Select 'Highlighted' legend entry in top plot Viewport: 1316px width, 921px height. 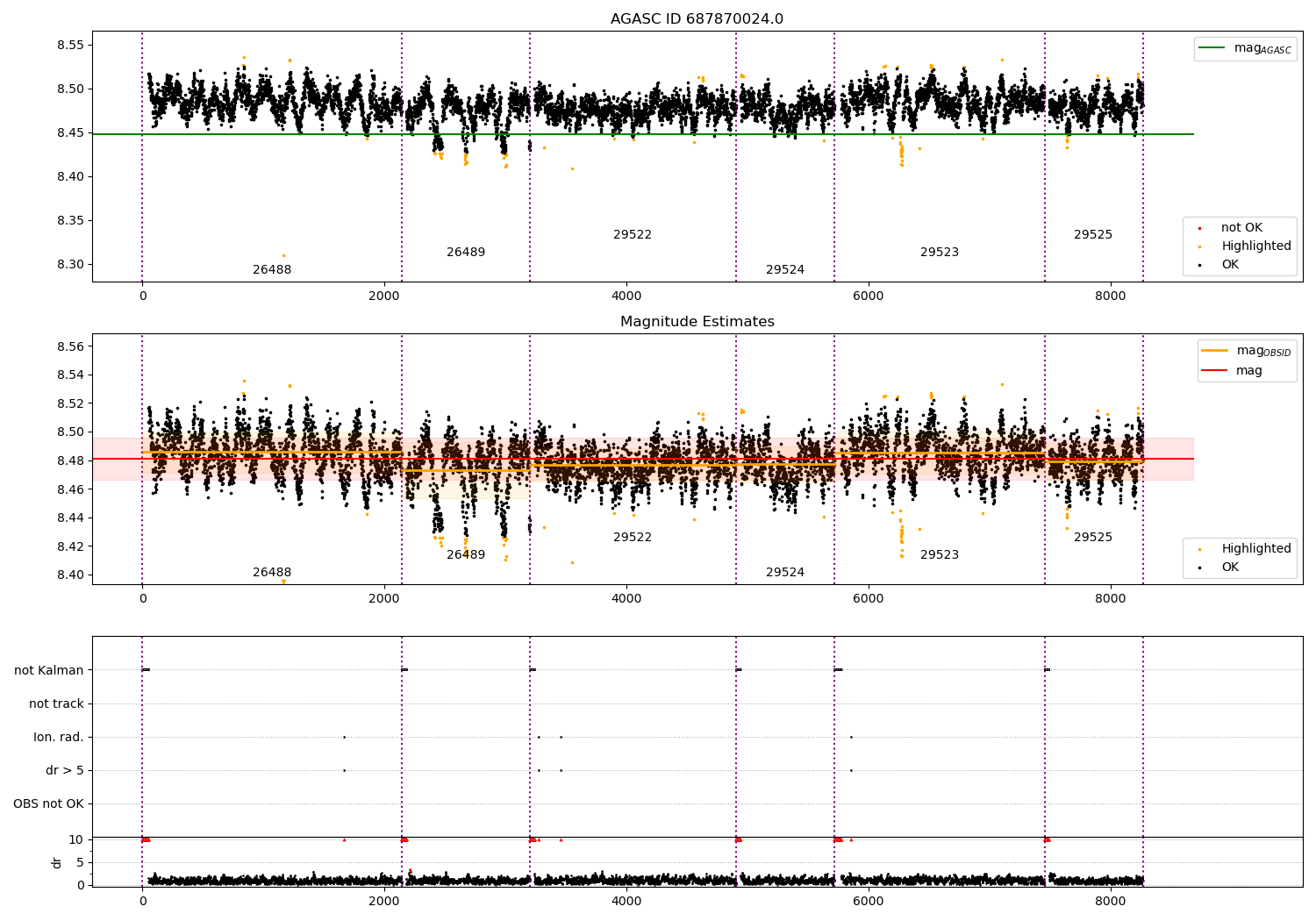coord(1255,246)
